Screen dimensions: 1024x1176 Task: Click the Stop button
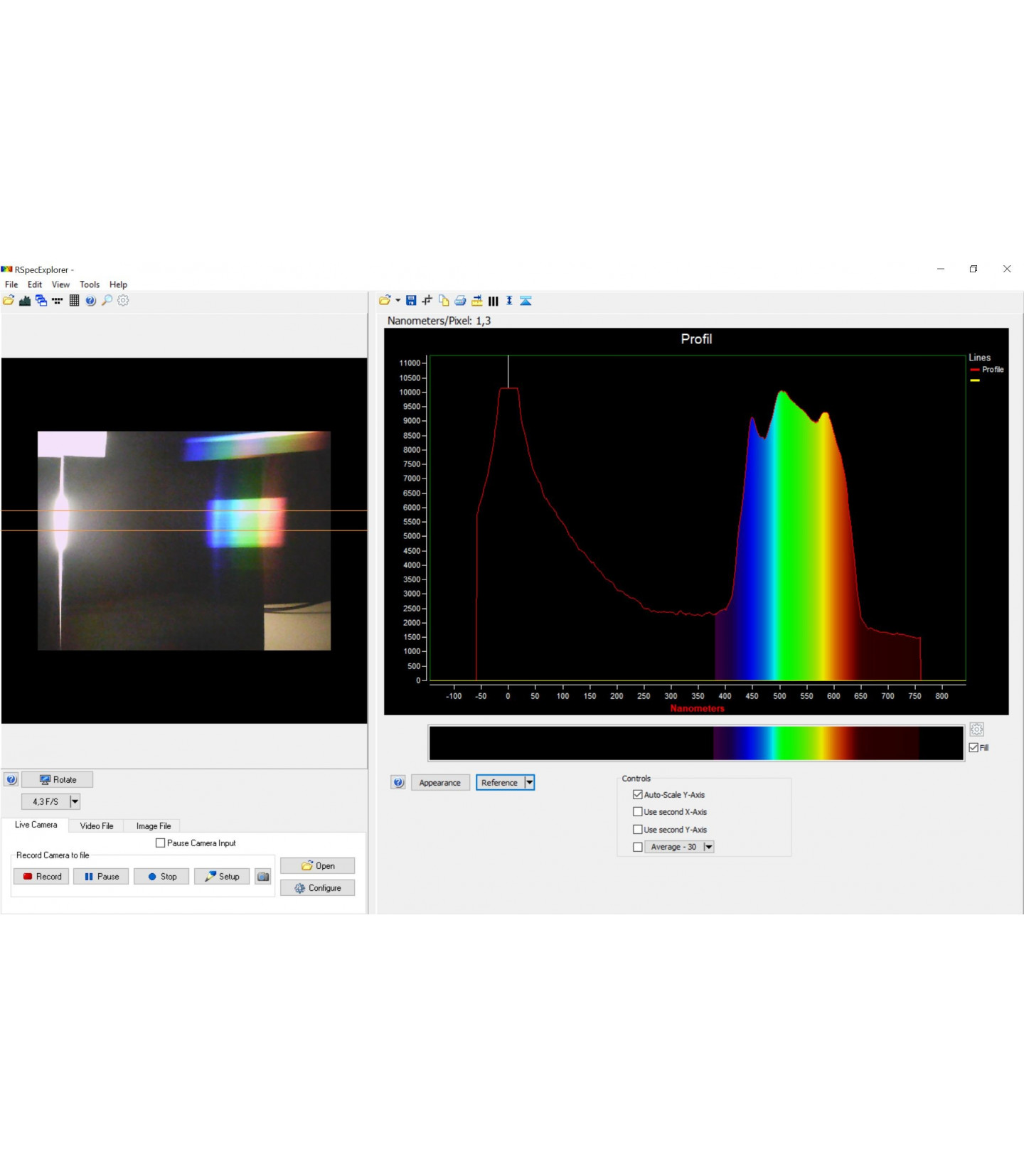pos(161,877)
